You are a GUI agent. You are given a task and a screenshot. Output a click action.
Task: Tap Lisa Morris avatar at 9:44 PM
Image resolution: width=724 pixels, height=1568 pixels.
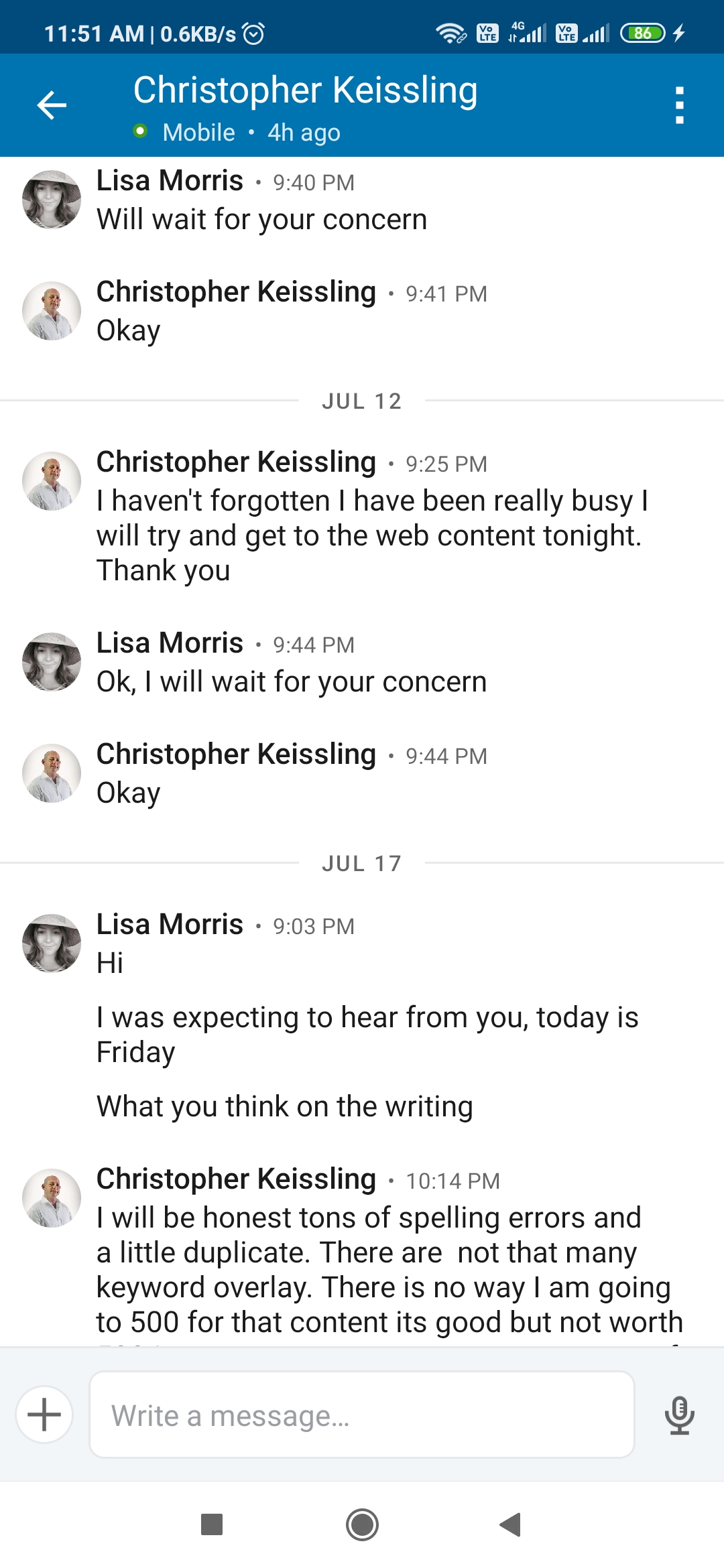52,662
